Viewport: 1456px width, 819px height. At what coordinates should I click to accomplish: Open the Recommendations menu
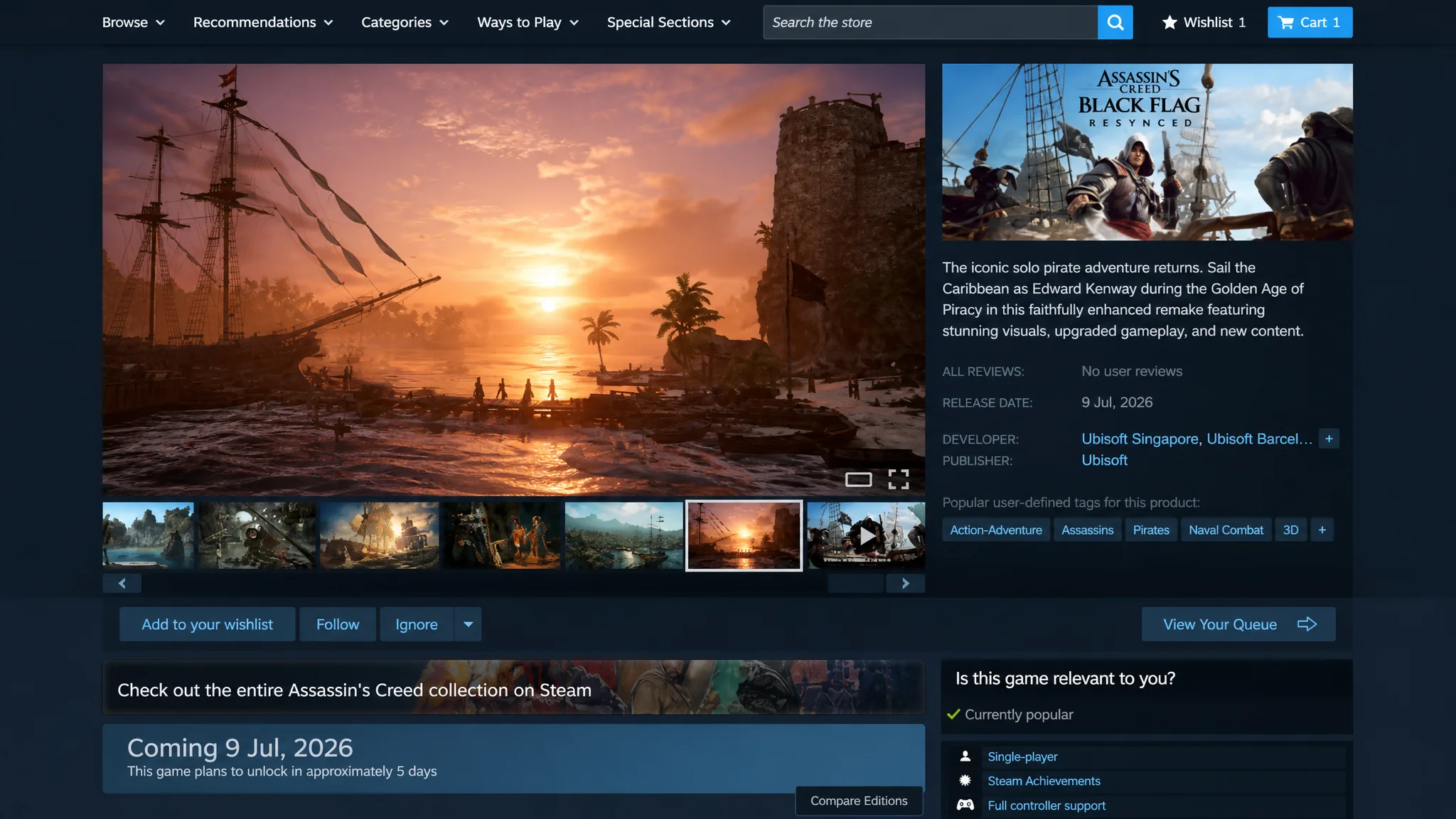pyautogui.click(x=263, y=22)
